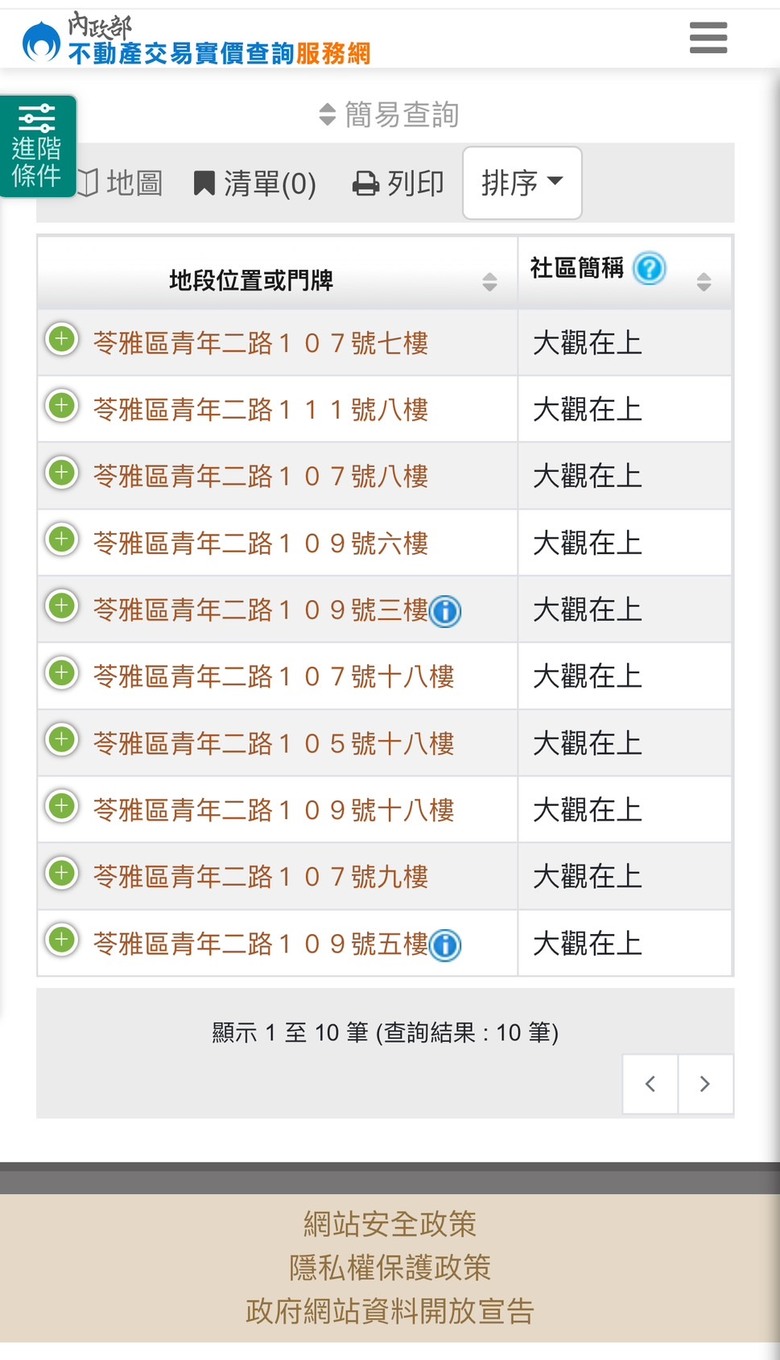The width and height of the screenshot is (780, 1360).
Task: Click info icon beside １０９號三樓 address
Action: [x=444, y=610]
